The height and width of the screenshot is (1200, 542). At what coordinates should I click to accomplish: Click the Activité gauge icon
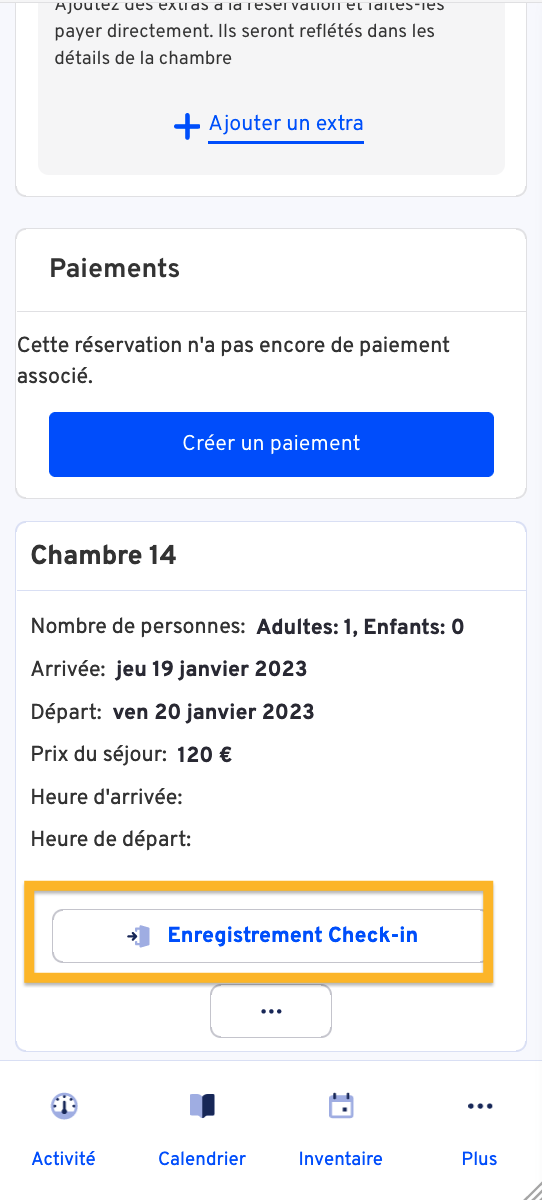tap(64, 1106)
